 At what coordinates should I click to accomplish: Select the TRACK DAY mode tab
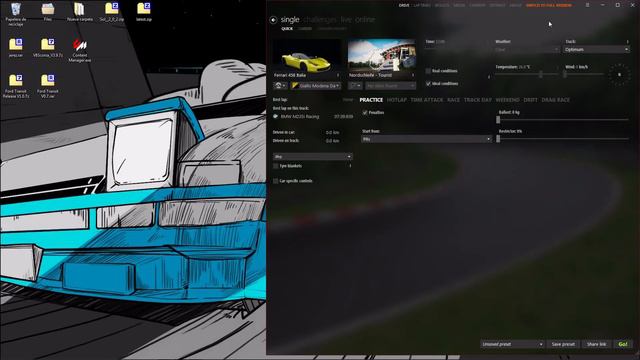478,100
